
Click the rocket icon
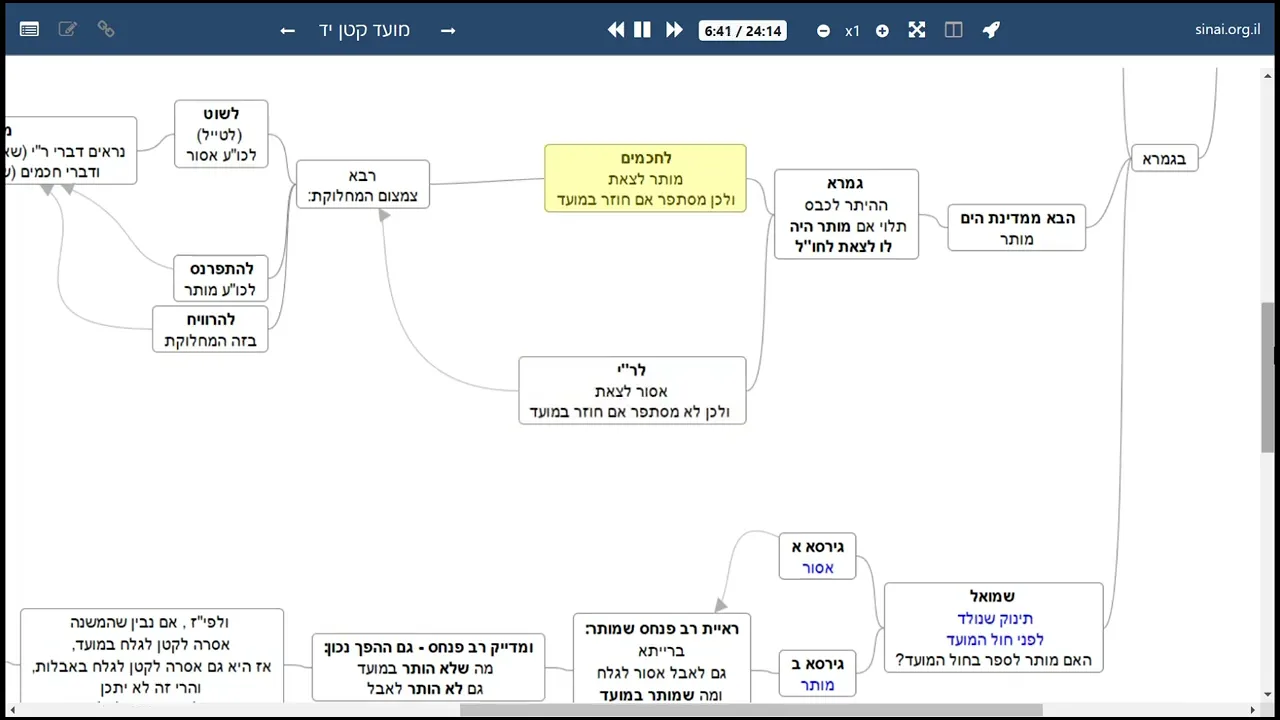pyautogui.click(x=991, y=30)
